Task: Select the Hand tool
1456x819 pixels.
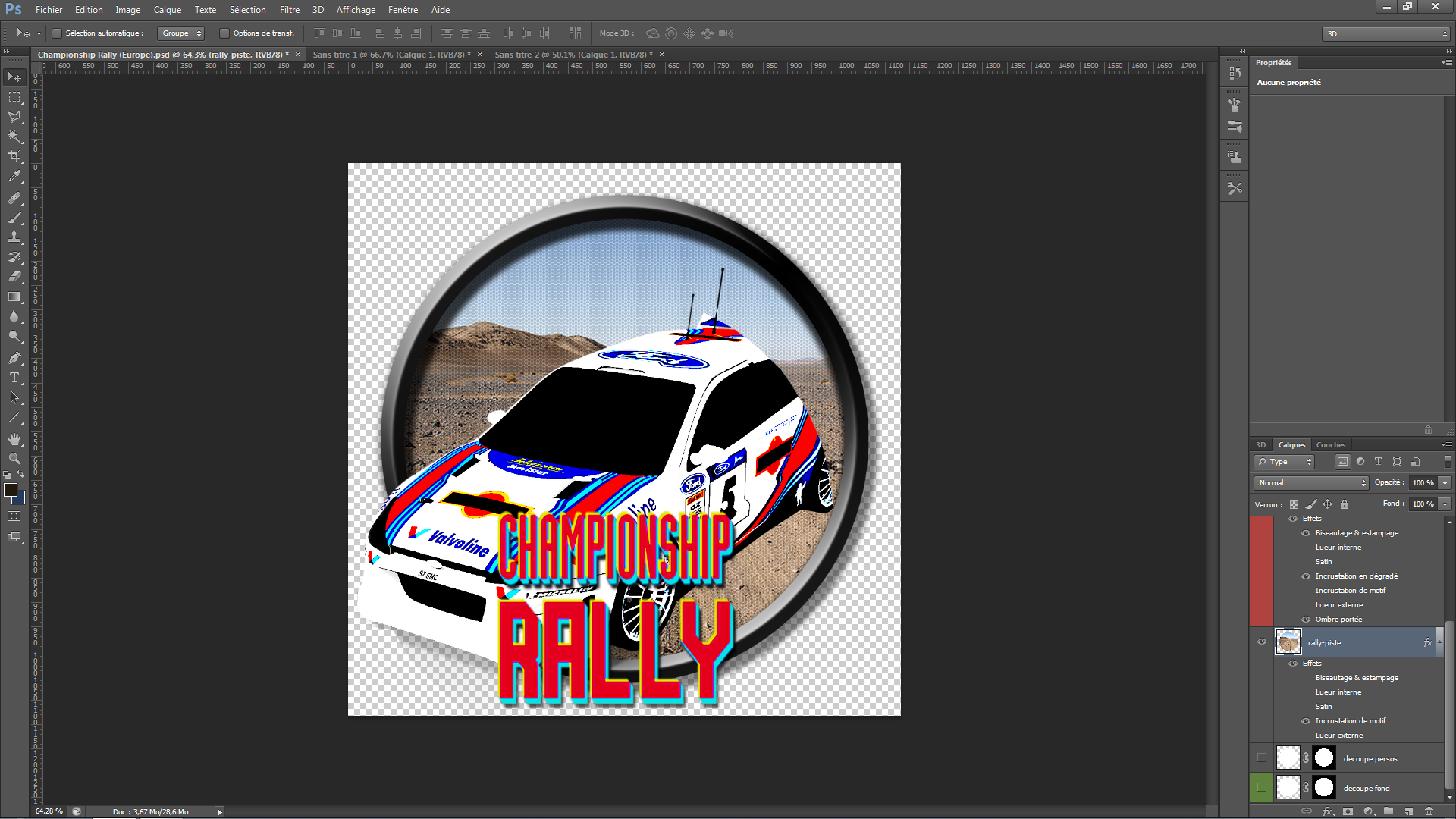Action: pyautogui.click(x=14, y=439)
